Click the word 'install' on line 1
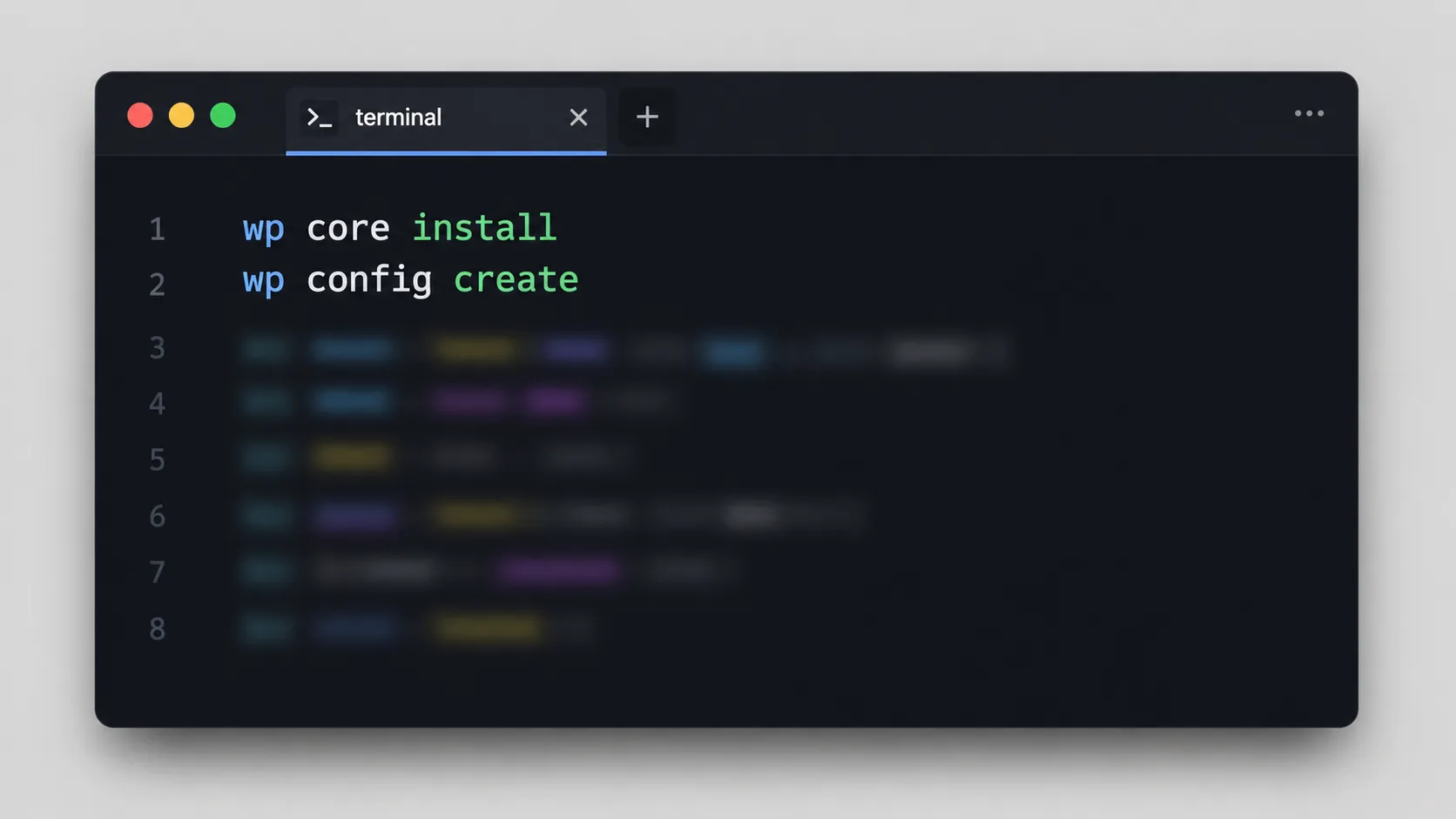 click(x=484, y=228)
